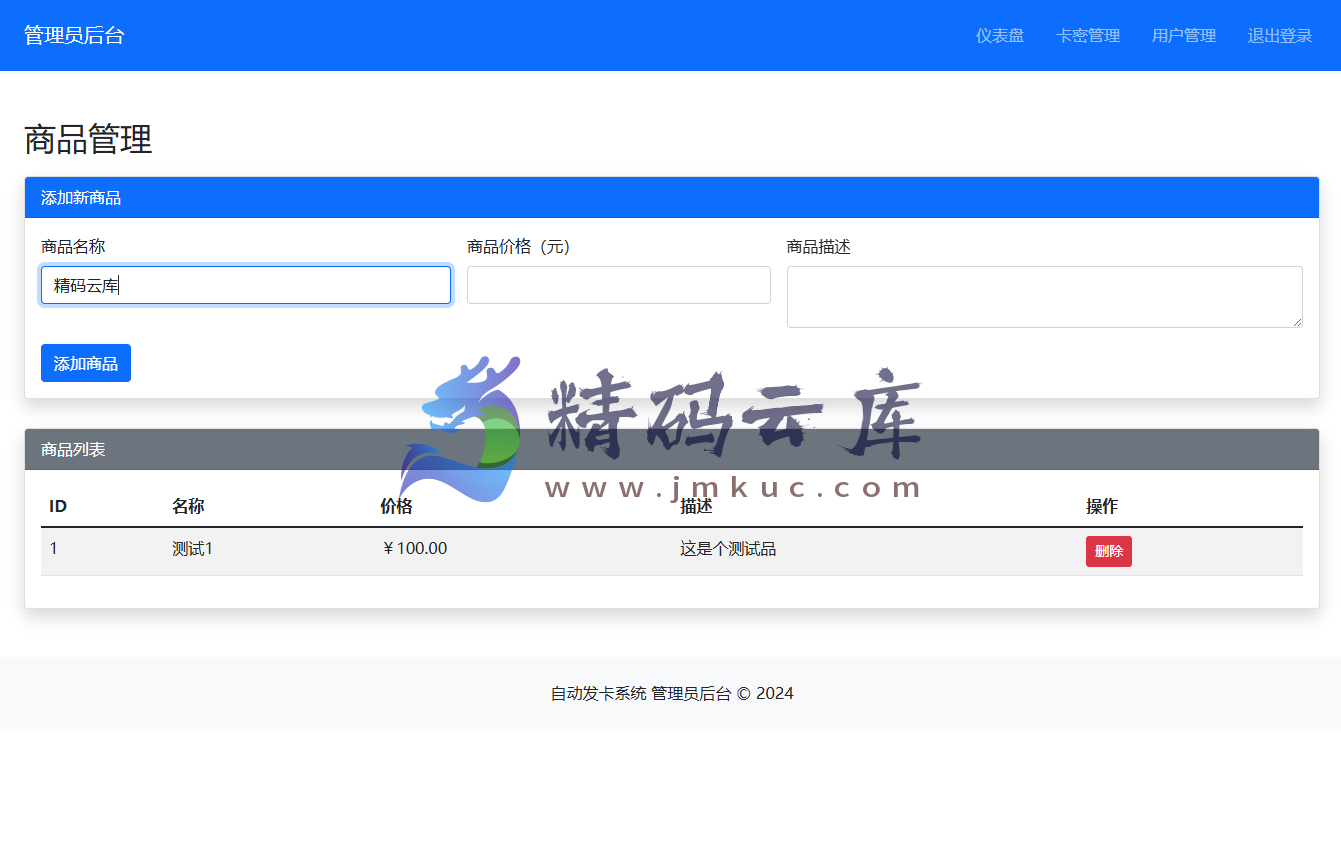This screenshot has height=859, width=1341.
Task: Select the 商品列表 card header
Action: [x=672, y=450]
